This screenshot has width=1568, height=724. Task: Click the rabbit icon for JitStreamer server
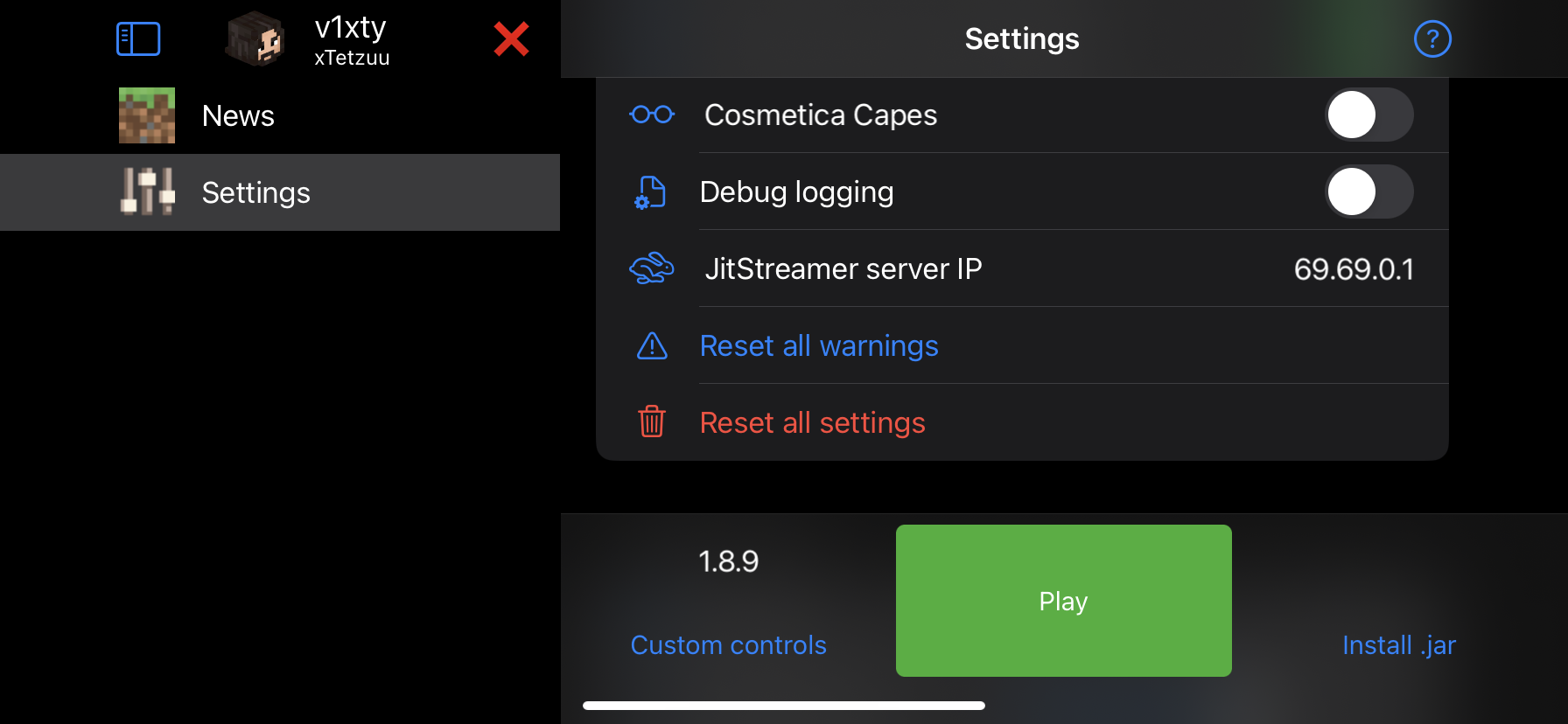pyautogui.click(x=651, y=268)
